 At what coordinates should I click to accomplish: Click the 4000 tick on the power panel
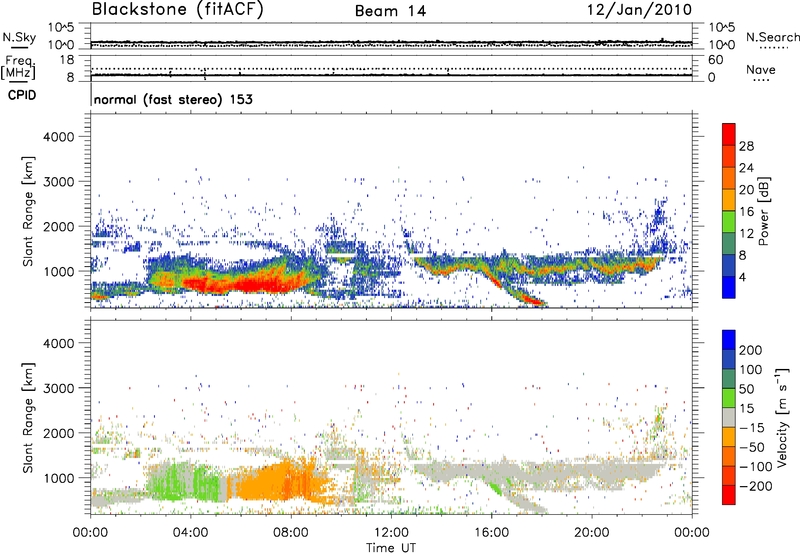(58, 137)
